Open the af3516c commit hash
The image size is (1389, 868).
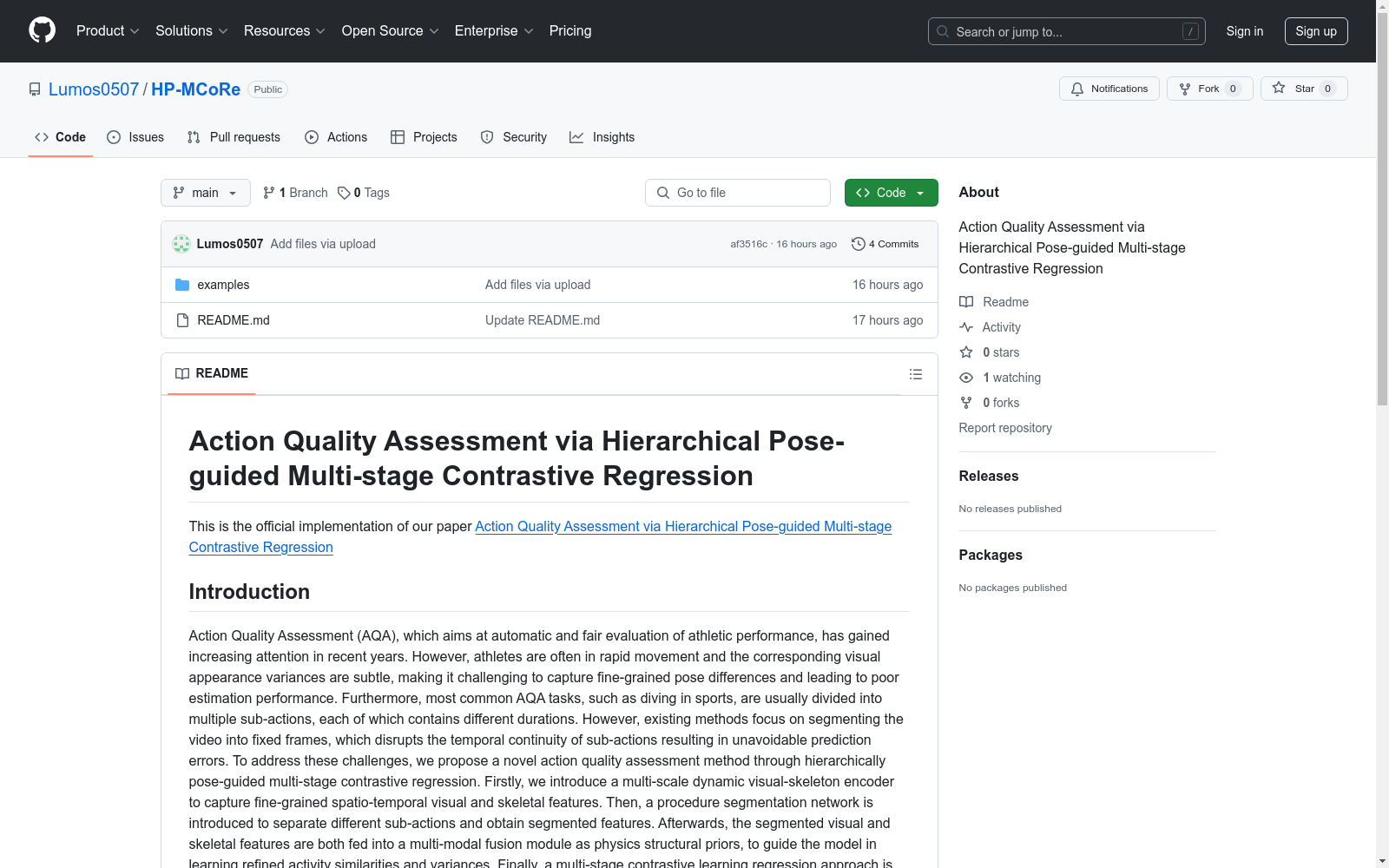click(748, 244)
